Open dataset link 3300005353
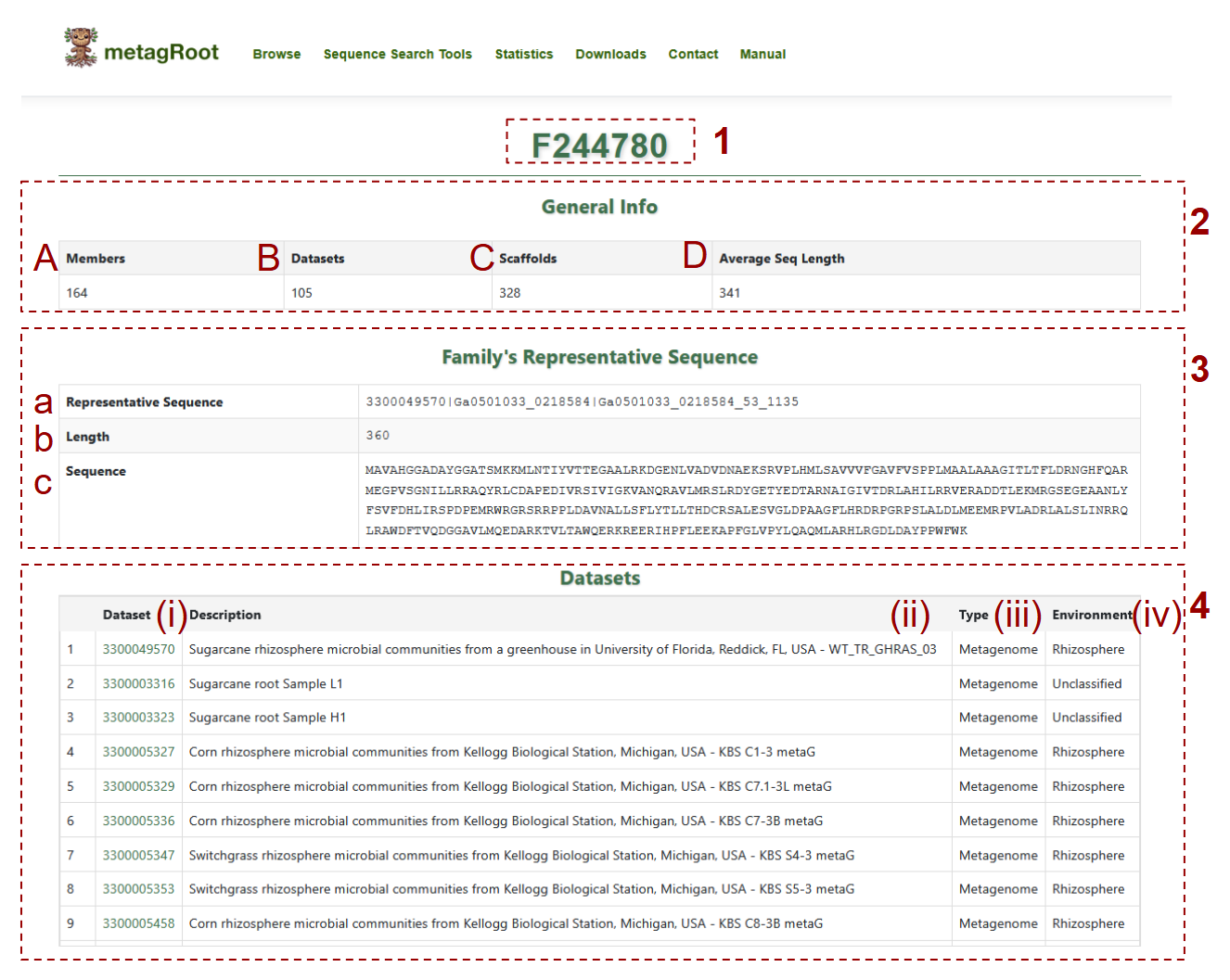This screenshot has width=1230, height=980. pos(138,889)
